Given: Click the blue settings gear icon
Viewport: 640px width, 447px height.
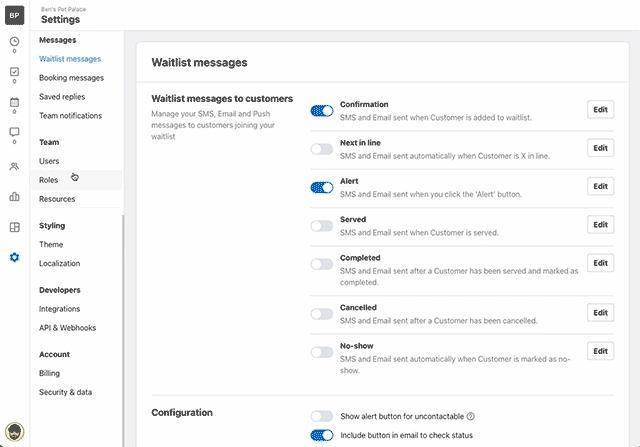Looking at the screenshot, I should [14, 258].
